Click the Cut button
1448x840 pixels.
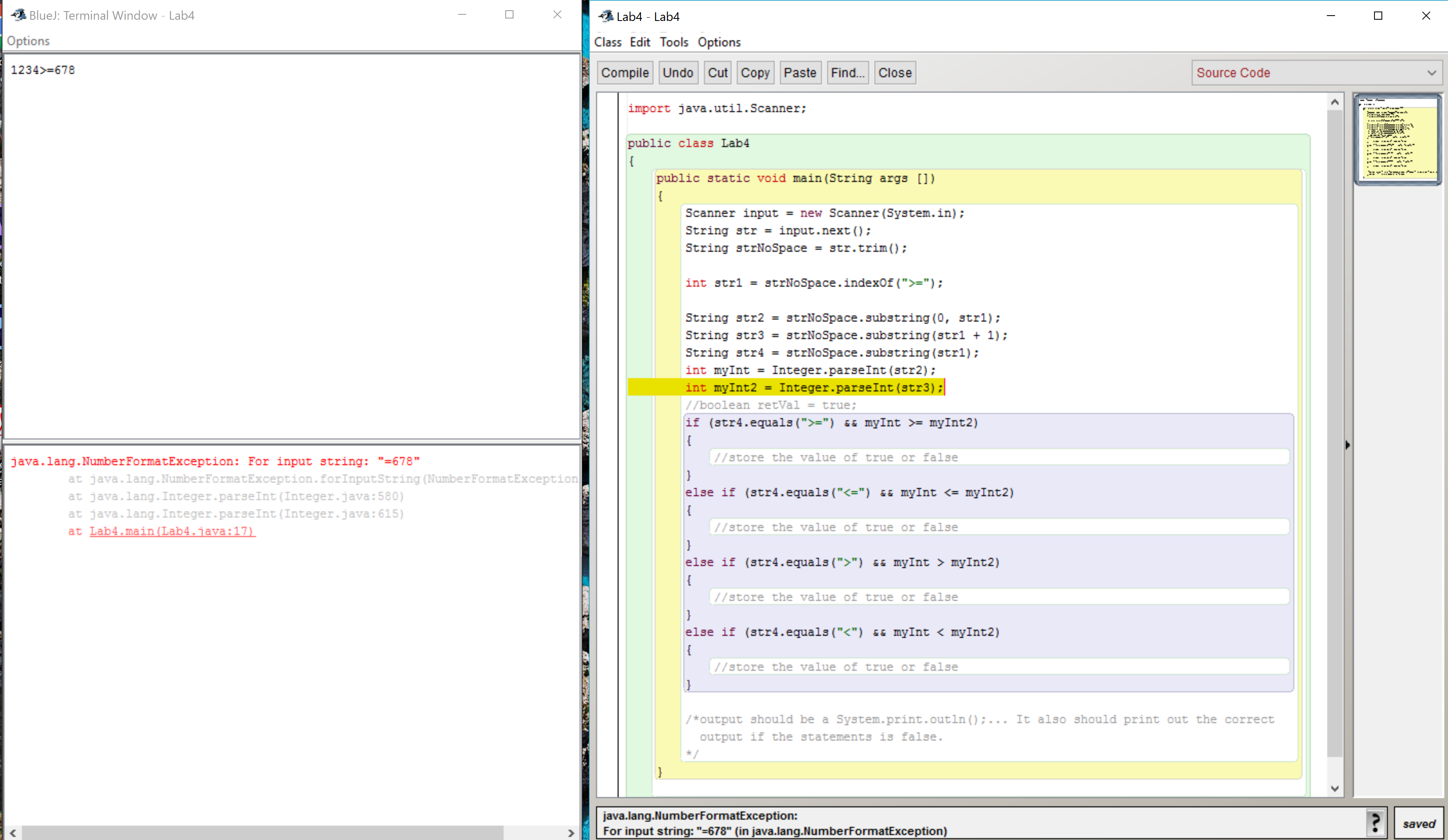[718, 73]
